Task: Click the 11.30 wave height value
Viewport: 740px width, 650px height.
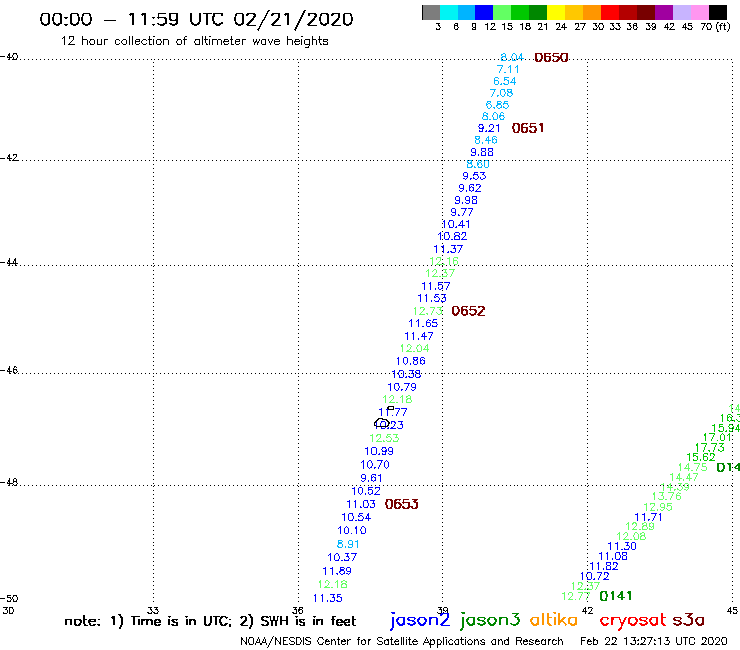Action: [x=622, y=546]
